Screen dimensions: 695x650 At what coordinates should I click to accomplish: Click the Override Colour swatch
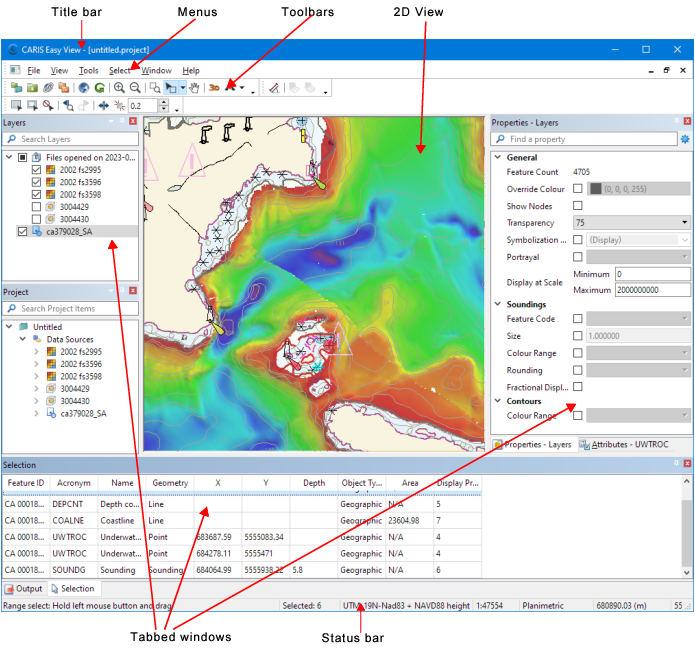[596, 188]
